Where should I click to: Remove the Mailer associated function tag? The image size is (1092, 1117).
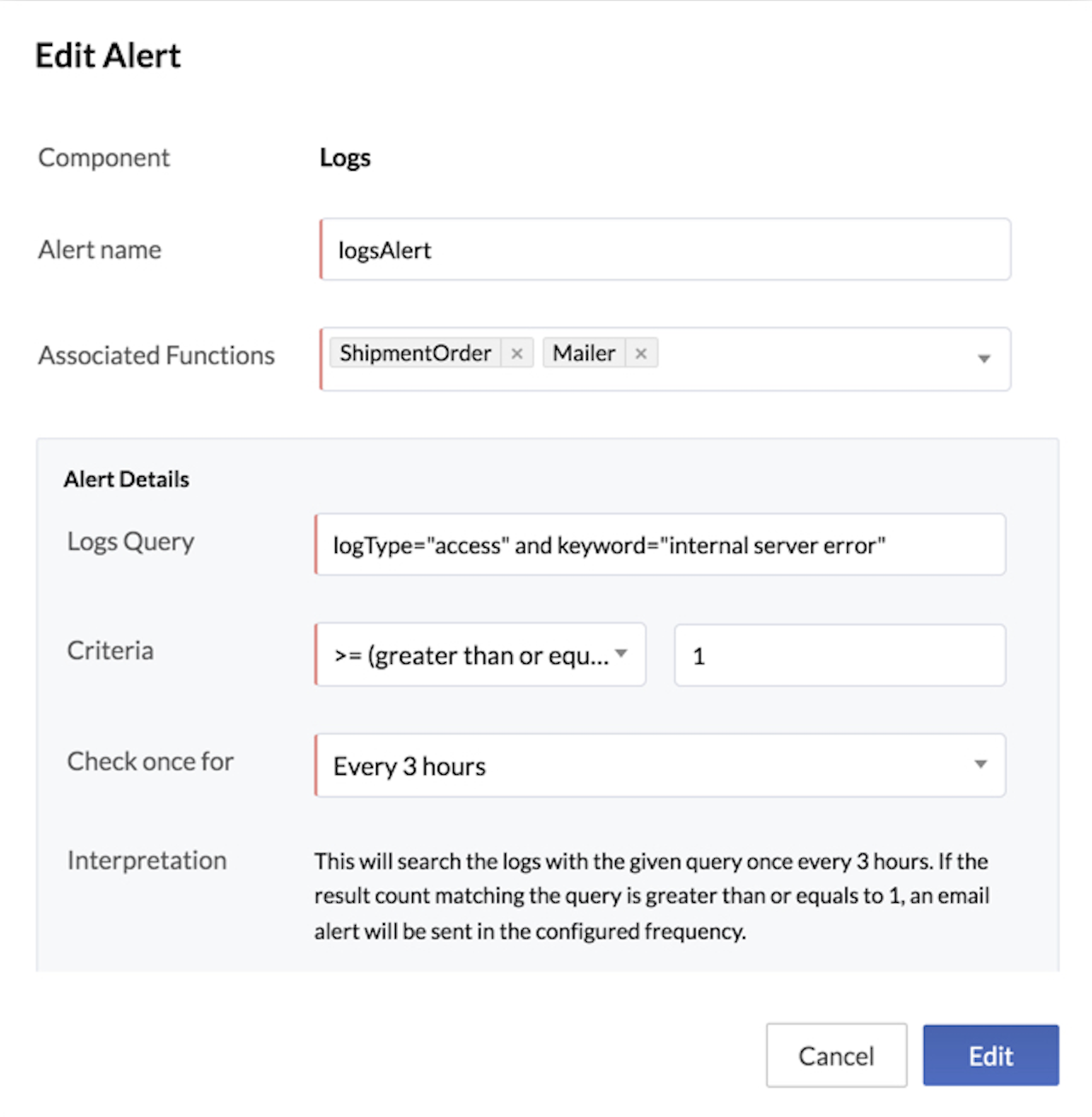[641, 352]
